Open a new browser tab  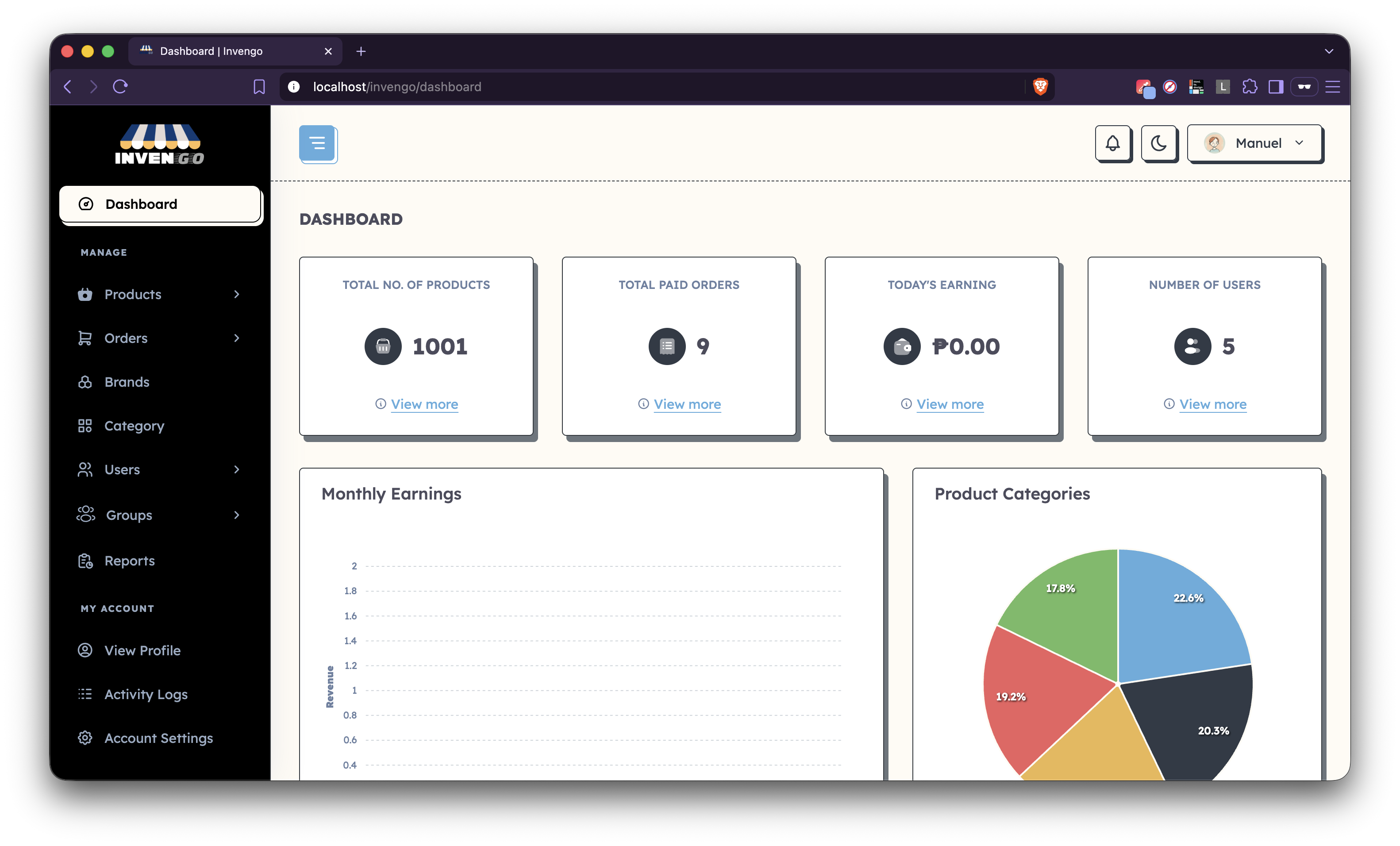(361, 51)
